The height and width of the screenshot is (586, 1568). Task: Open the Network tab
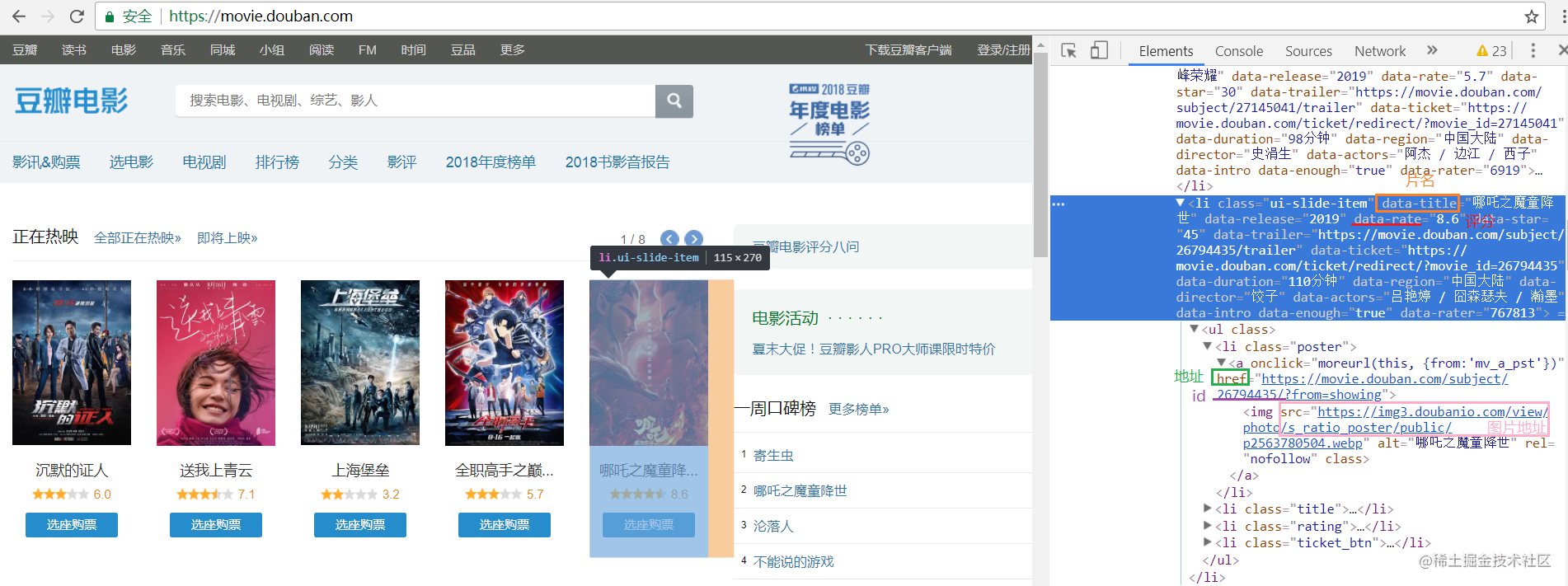click(1379, 51)
